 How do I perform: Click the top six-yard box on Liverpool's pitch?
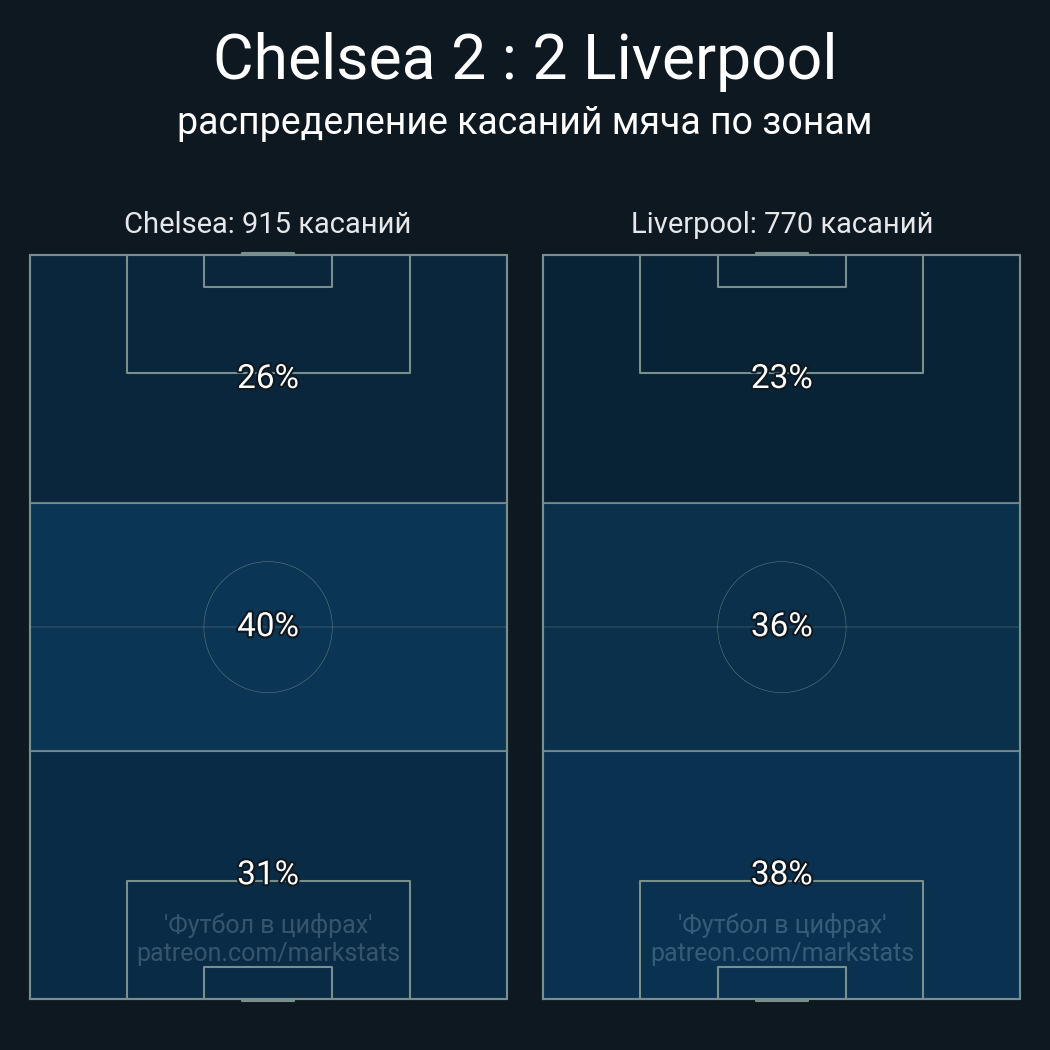(781, 271)
